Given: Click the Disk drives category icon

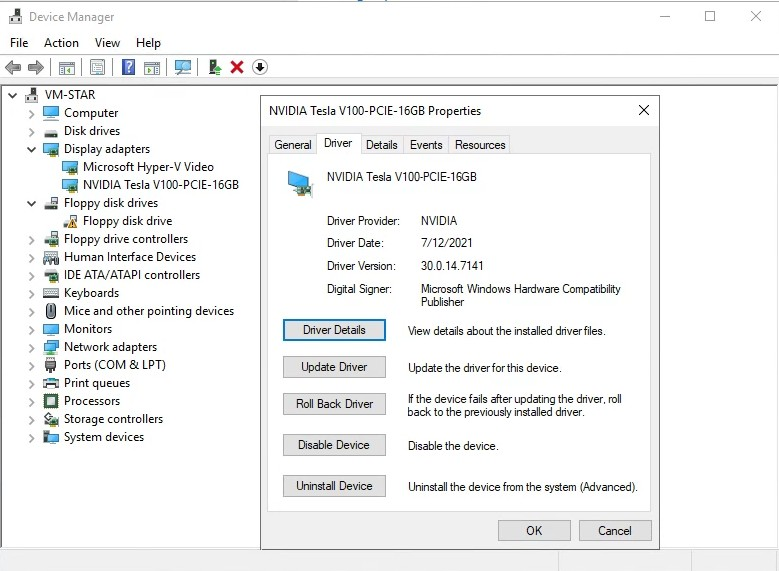Looking at the screenshot, I should 51,133.
